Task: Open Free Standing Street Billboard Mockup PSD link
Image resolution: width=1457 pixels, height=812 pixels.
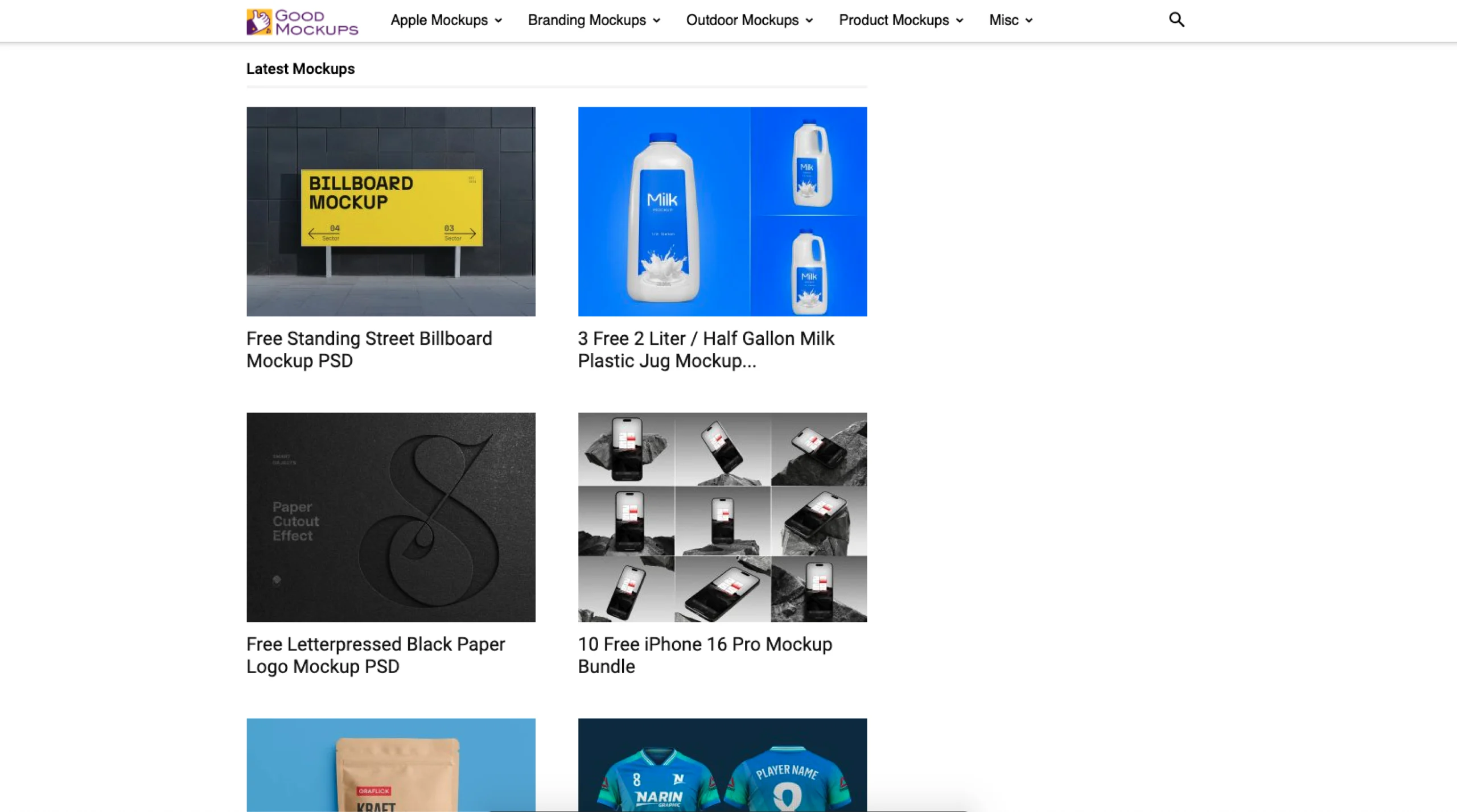Action: (x=369, y=349)
